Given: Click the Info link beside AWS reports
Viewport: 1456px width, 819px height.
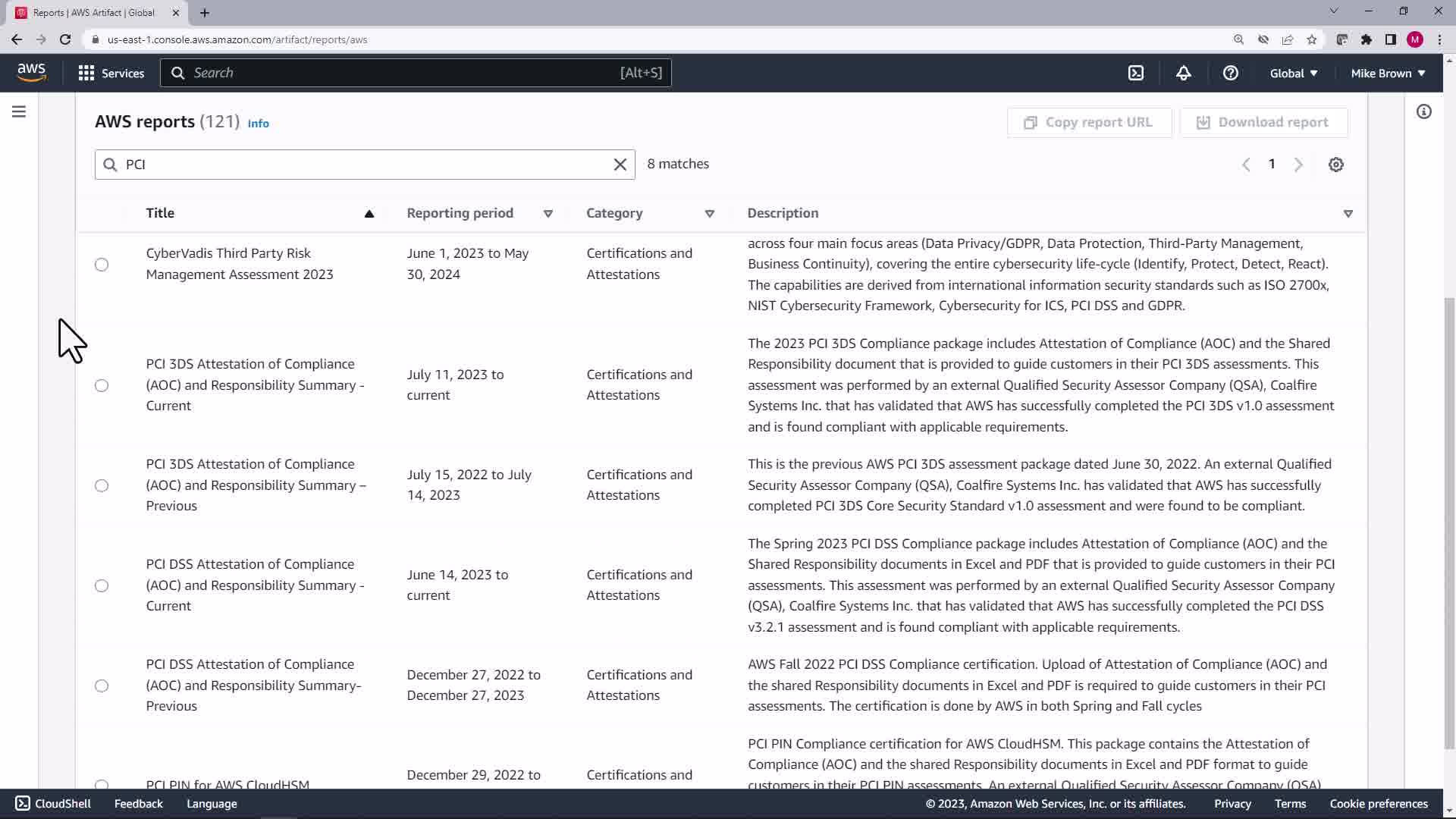Looking at the screenshot, I should tap(258, 124).
